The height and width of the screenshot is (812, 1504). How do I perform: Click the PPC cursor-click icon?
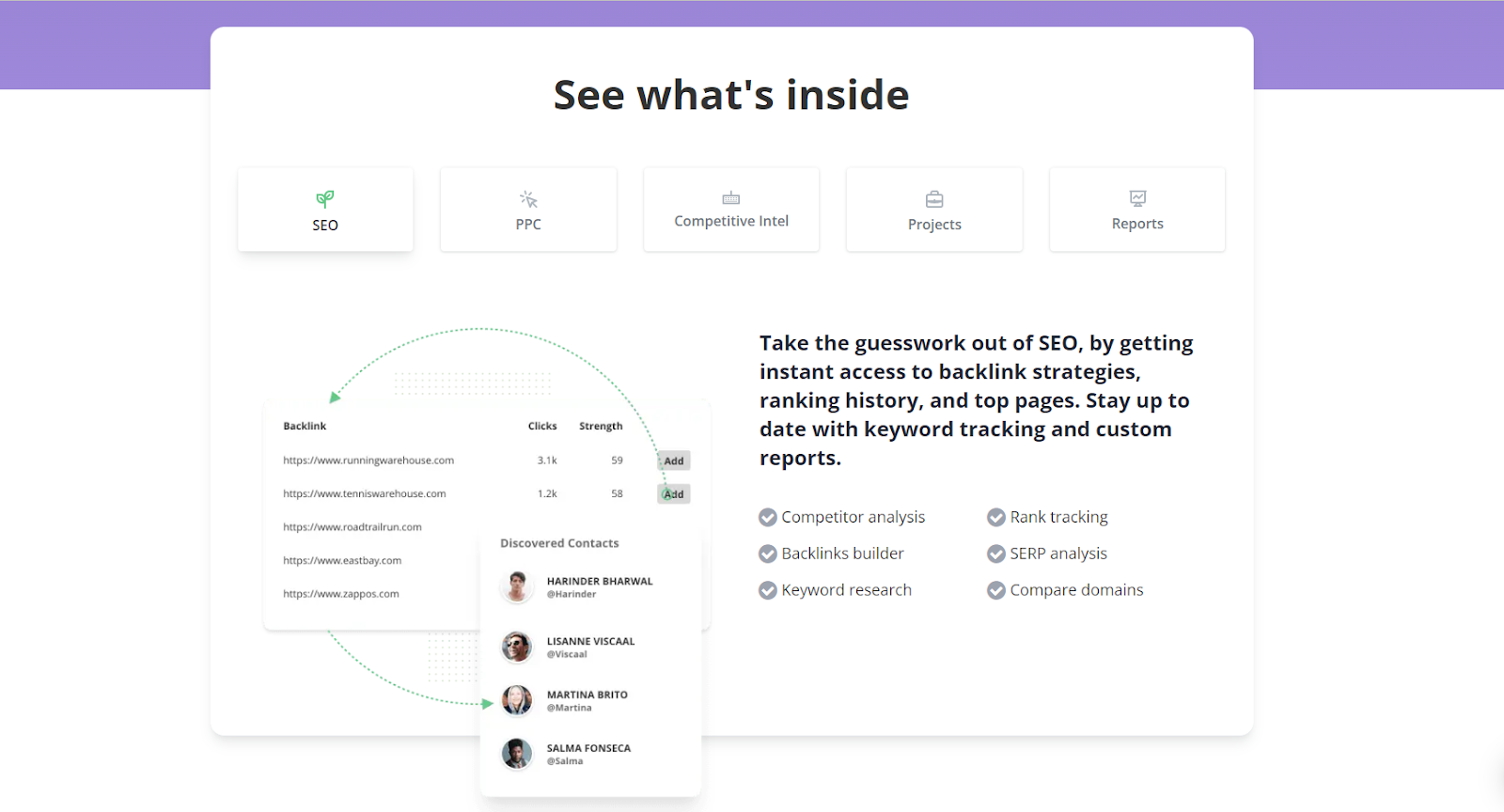click(x=528, y=199)
